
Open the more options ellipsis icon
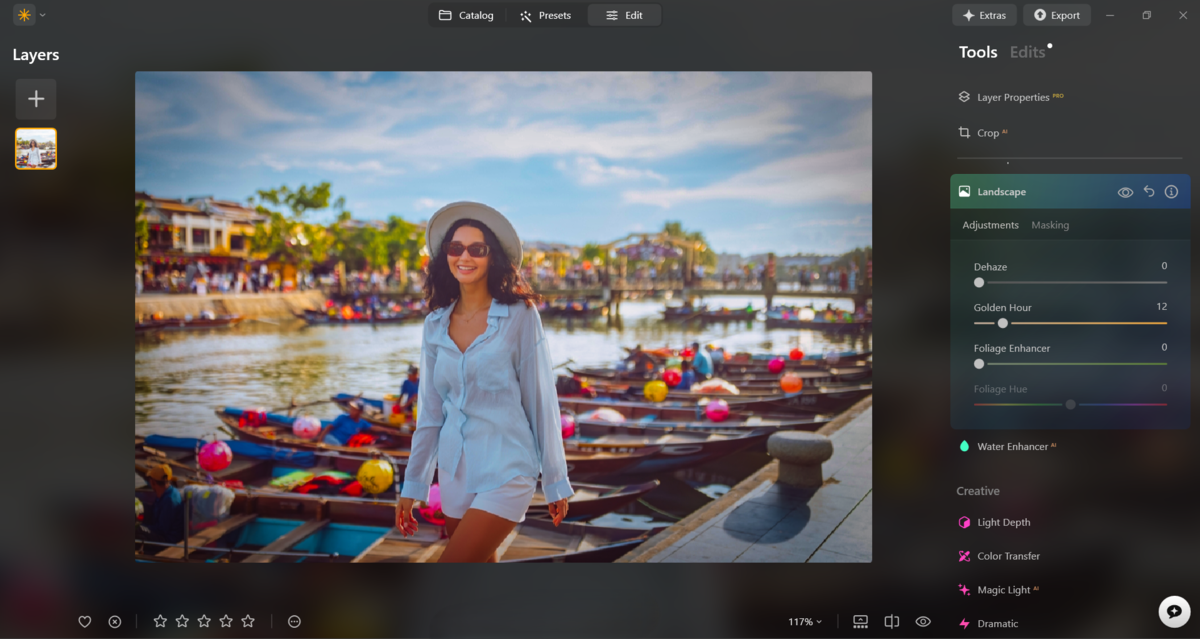[x=294, y=622]
